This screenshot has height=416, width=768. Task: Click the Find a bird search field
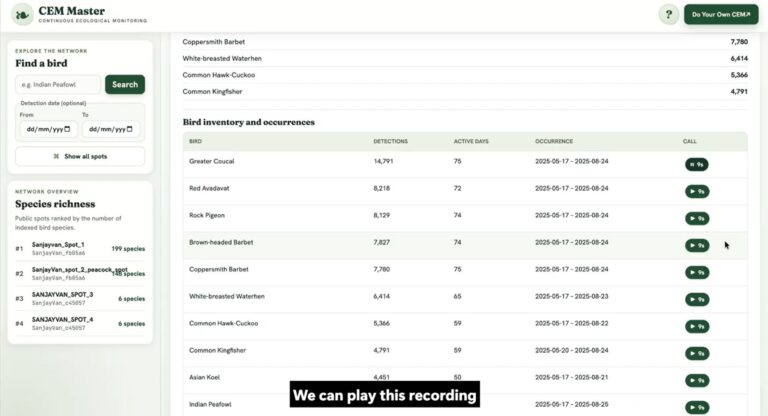click(58, 84)
